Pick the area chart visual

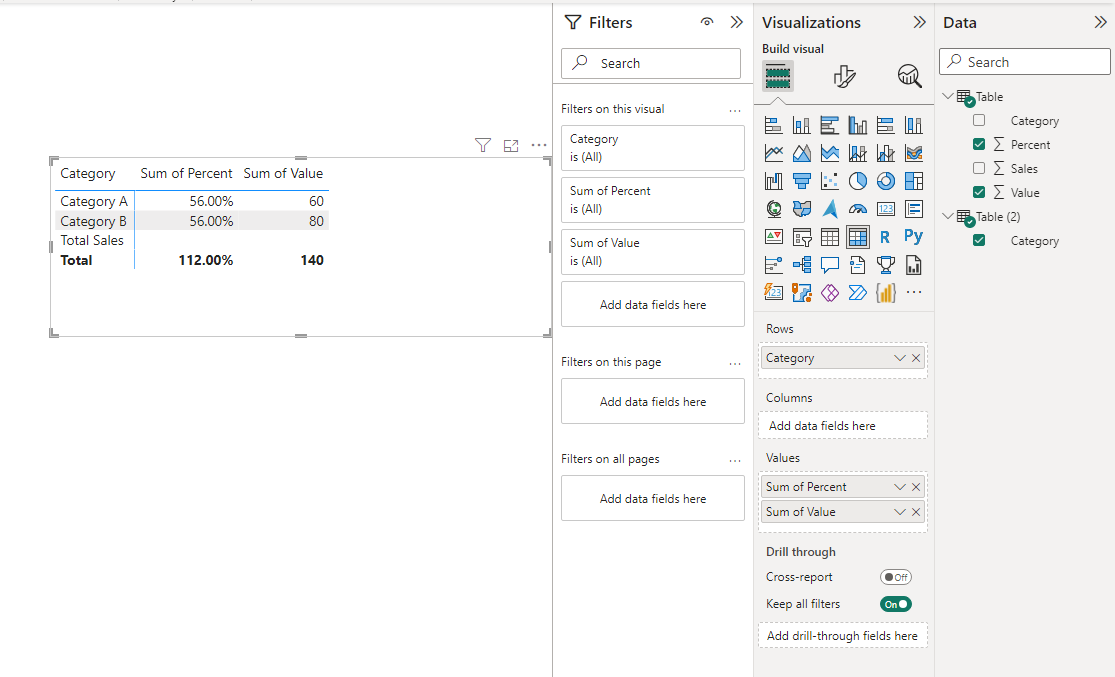tap(801, 153)
